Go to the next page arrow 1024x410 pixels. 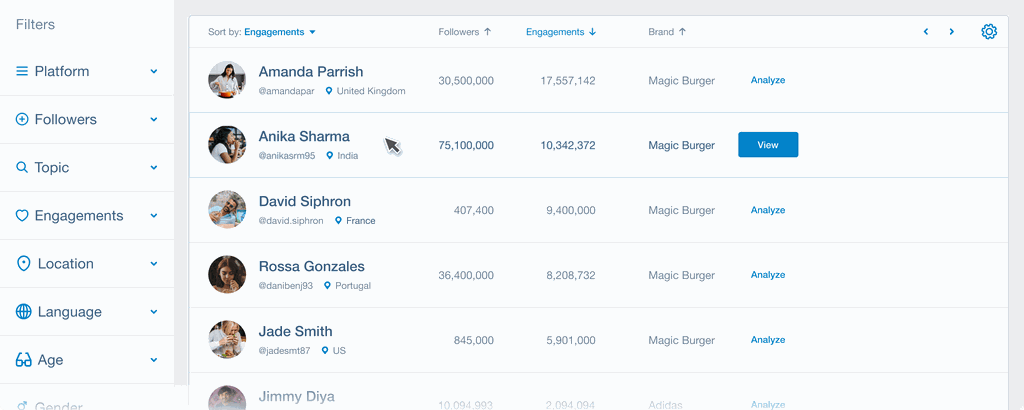click(x=951, y=32)
